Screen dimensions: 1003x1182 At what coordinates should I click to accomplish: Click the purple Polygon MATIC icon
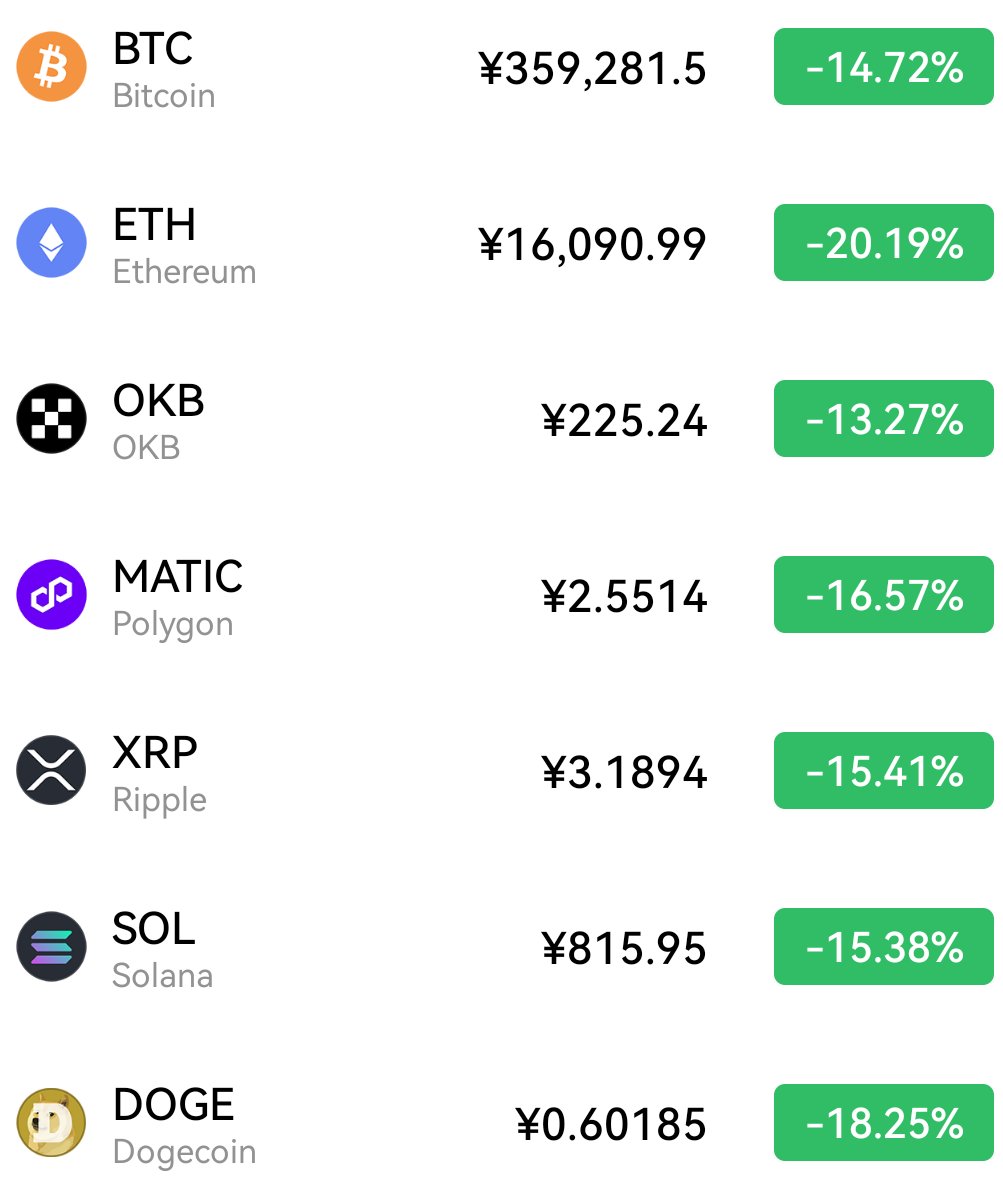coord(51,595)
